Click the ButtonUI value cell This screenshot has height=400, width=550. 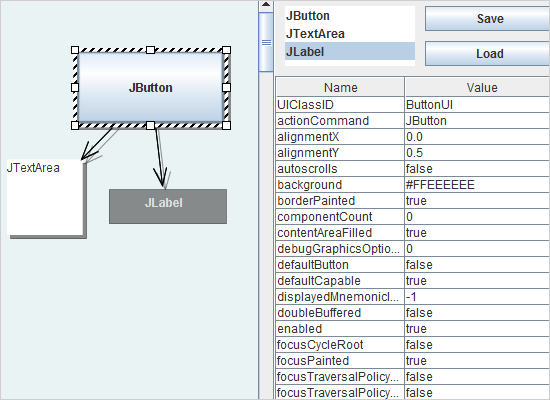[x=477, y=105]
